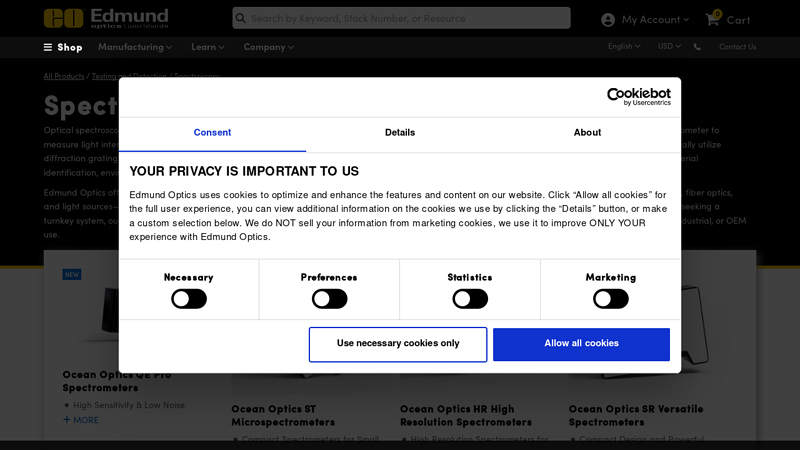Image resolution: width=800 pixels, height=450 pixels.
Task: Click the phone icon in header
Action: (697, 47)
